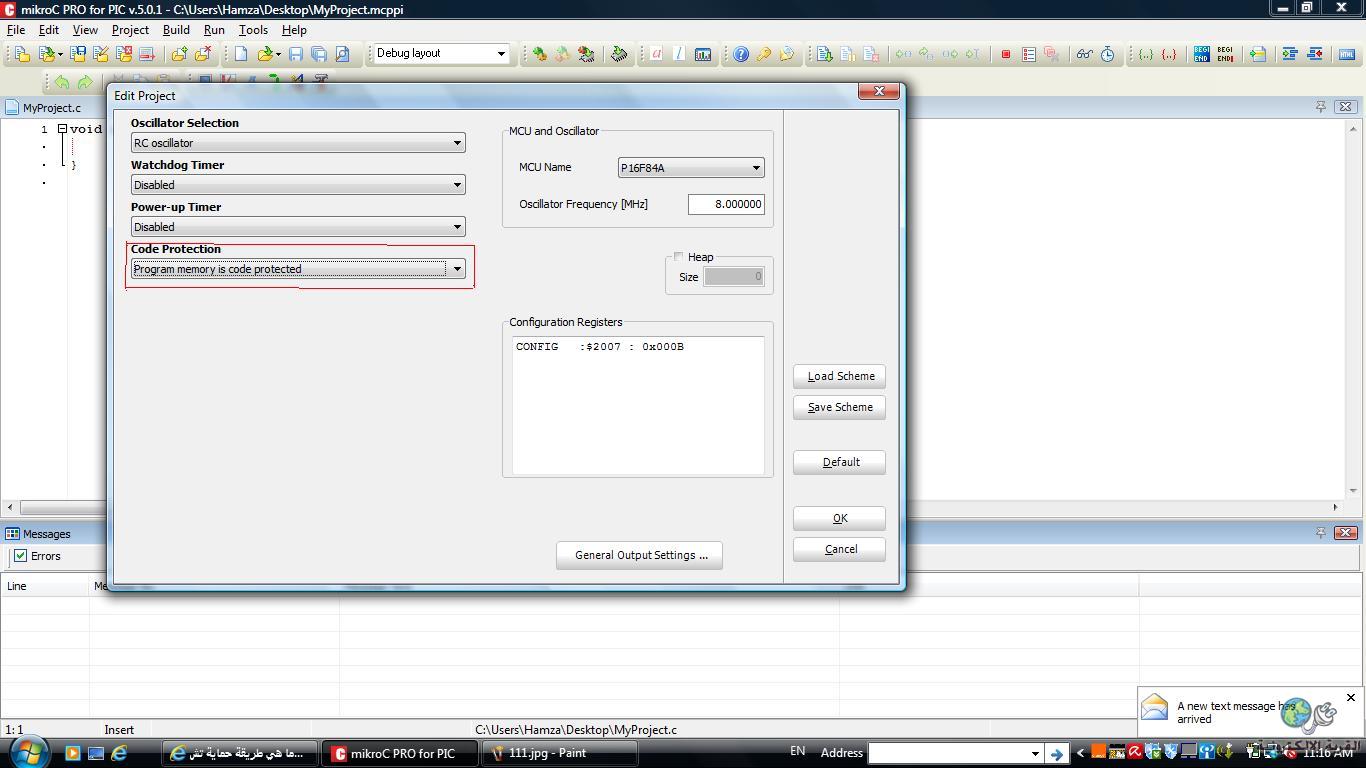Click the Default button
The image size is (1366, 768).
[839, 462]
